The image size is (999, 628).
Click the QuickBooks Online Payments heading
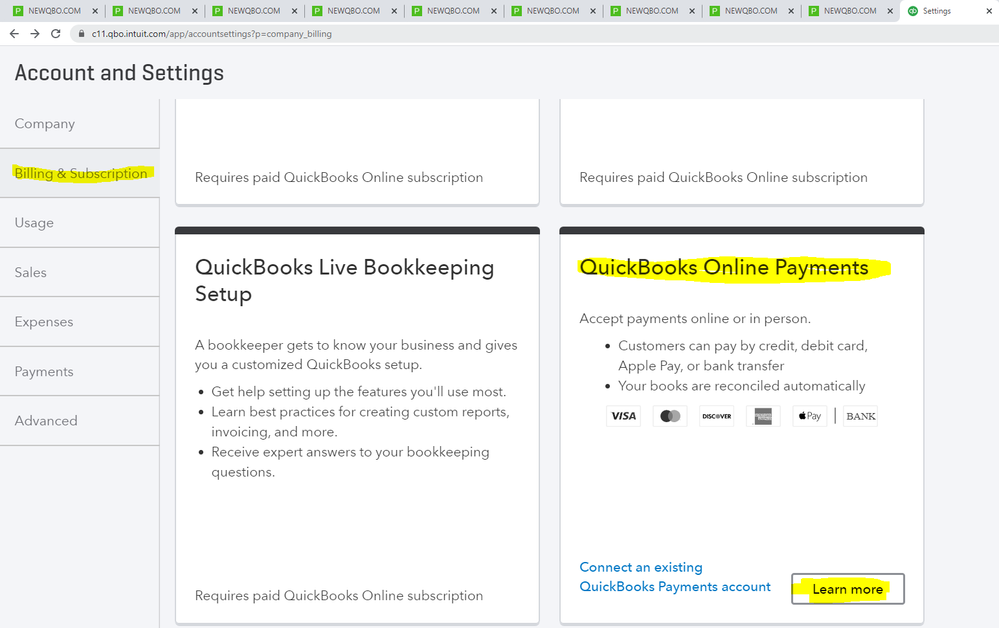coord(724,268)
